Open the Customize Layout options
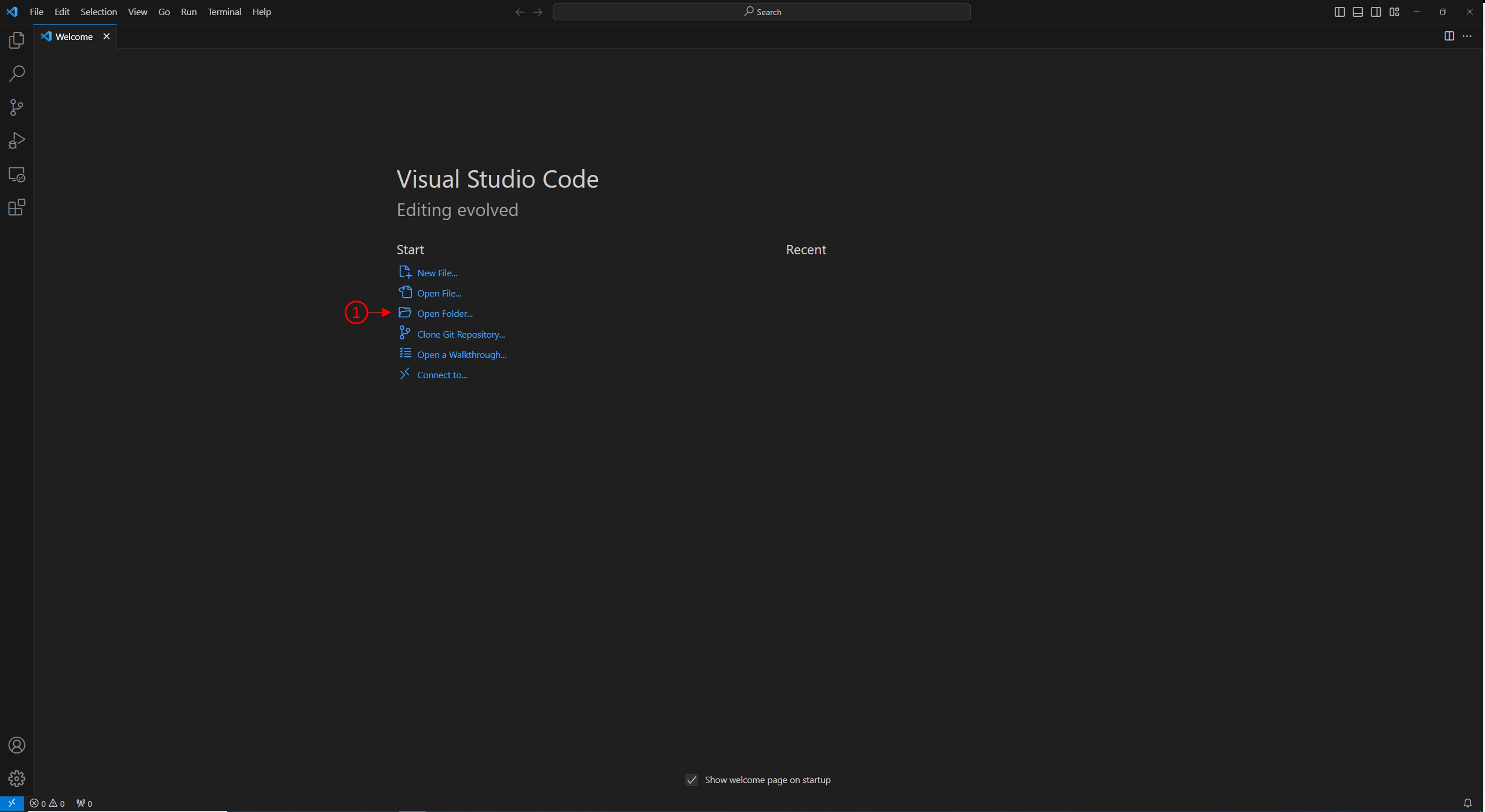The width and height of the screenshot is (1485, 812). coord(1395,12)
